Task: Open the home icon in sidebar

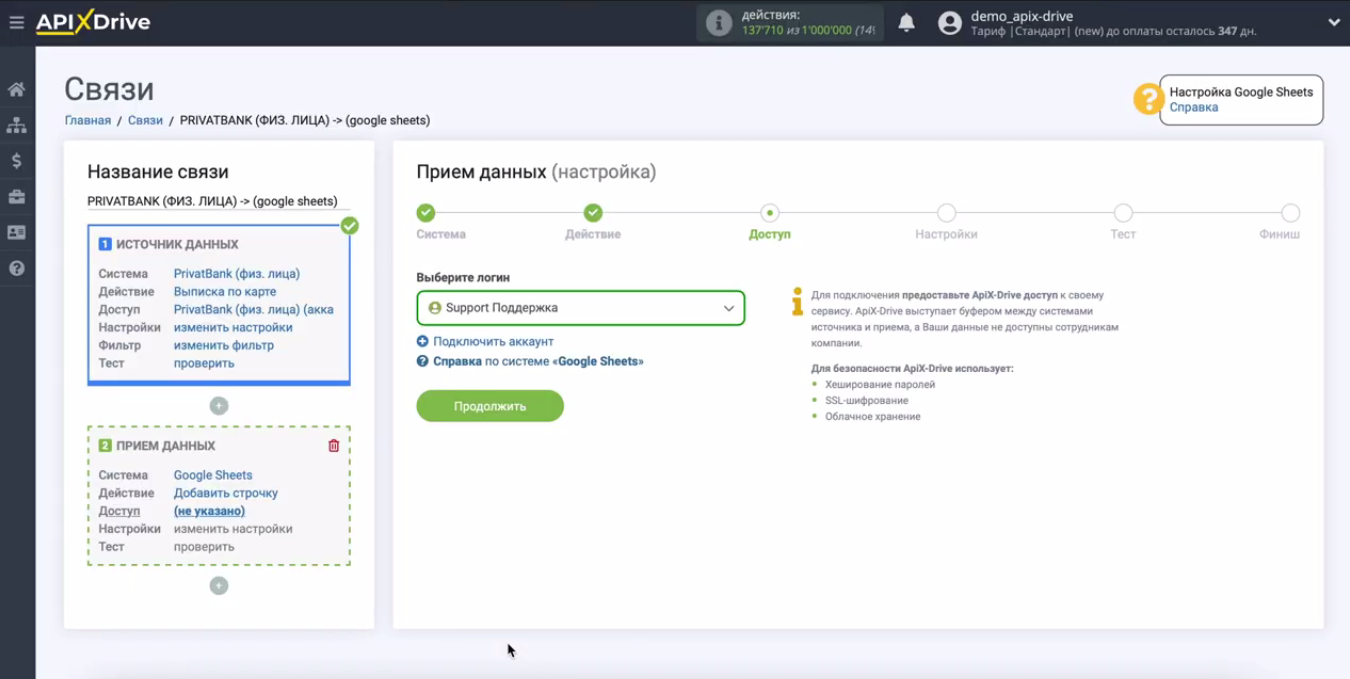Action: 17,90
